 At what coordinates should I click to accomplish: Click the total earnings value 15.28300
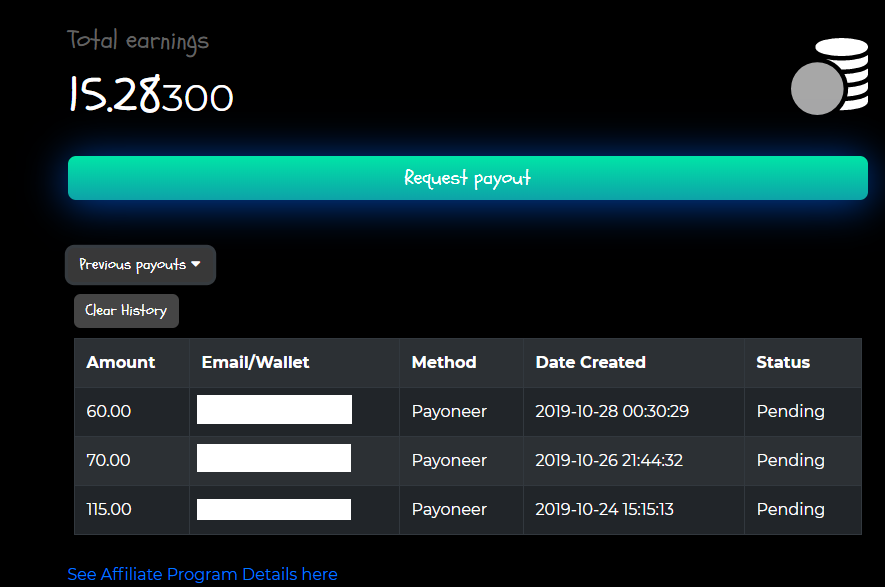point(151,96)
